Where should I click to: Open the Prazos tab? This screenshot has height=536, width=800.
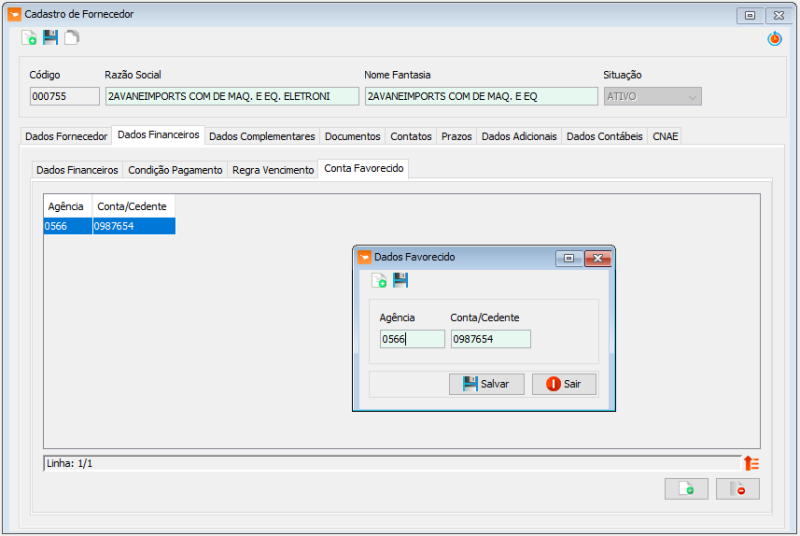(456, 136)
